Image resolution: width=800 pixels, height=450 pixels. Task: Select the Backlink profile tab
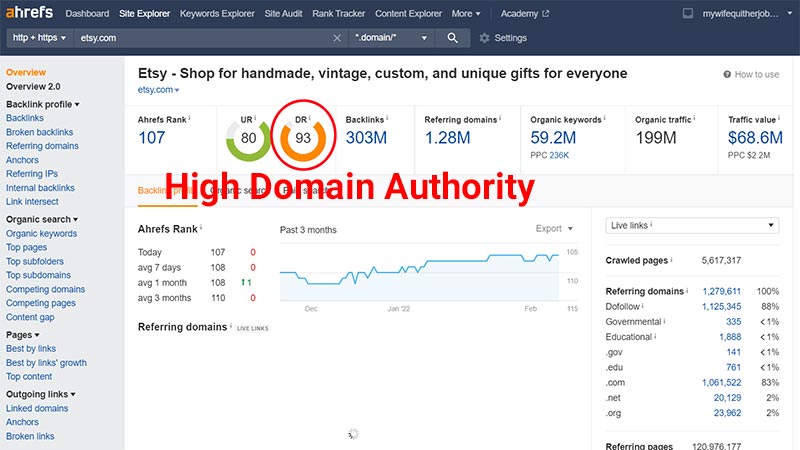[x=167, y=191]
